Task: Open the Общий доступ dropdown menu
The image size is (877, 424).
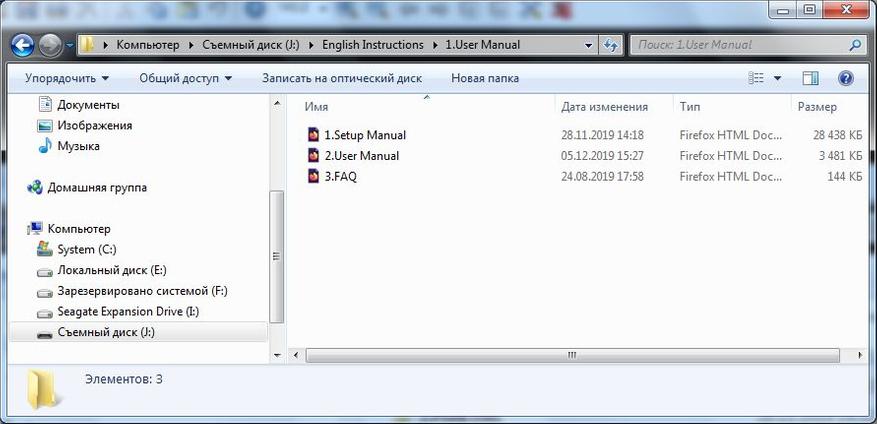Action: click(x=185, y=78)
